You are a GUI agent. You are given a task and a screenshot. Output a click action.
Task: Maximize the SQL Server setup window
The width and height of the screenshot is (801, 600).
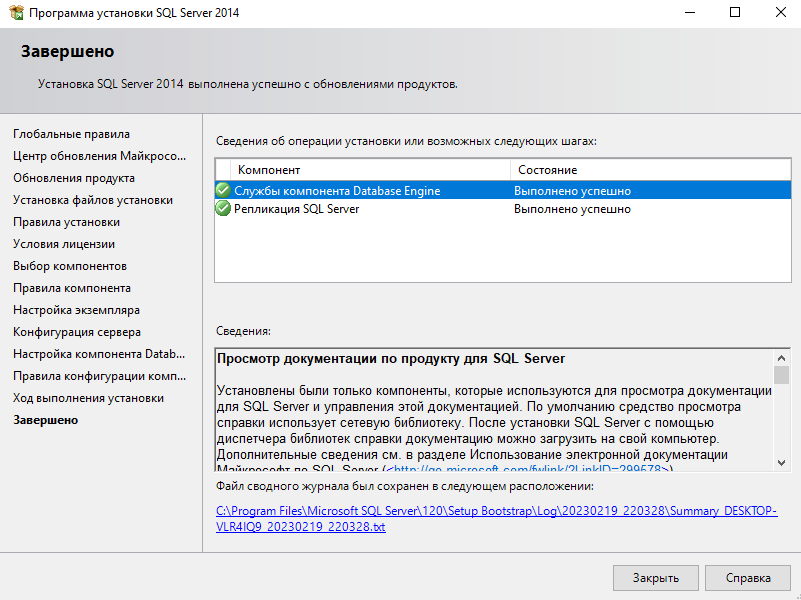pyautogui.click(x=735, y=12)
